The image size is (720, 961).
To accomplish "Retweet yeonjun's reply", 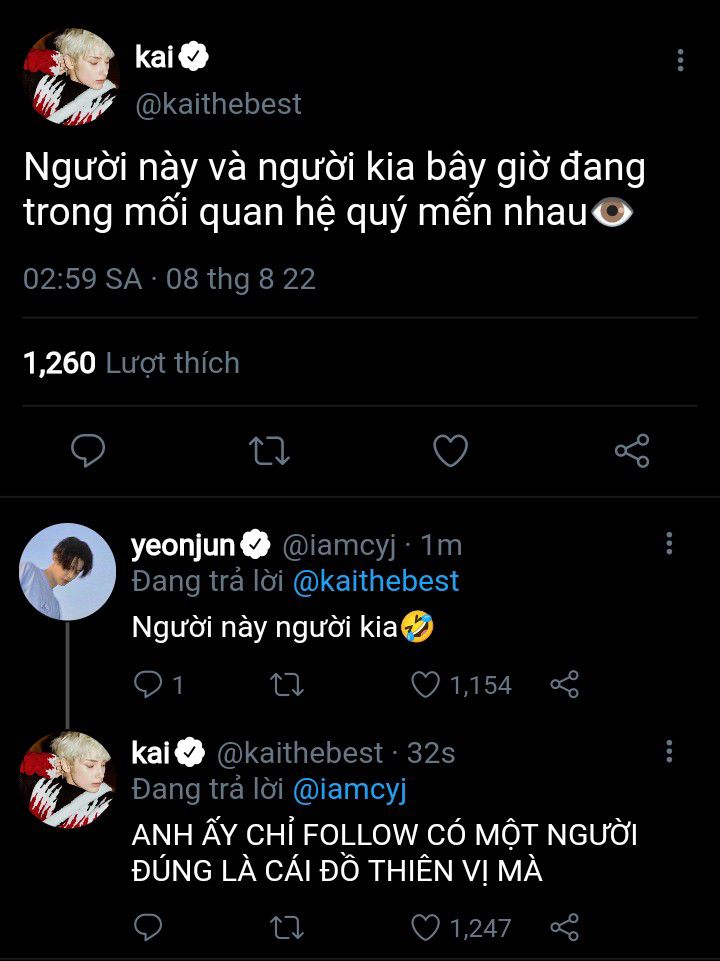I will click(x=288, y=685).
